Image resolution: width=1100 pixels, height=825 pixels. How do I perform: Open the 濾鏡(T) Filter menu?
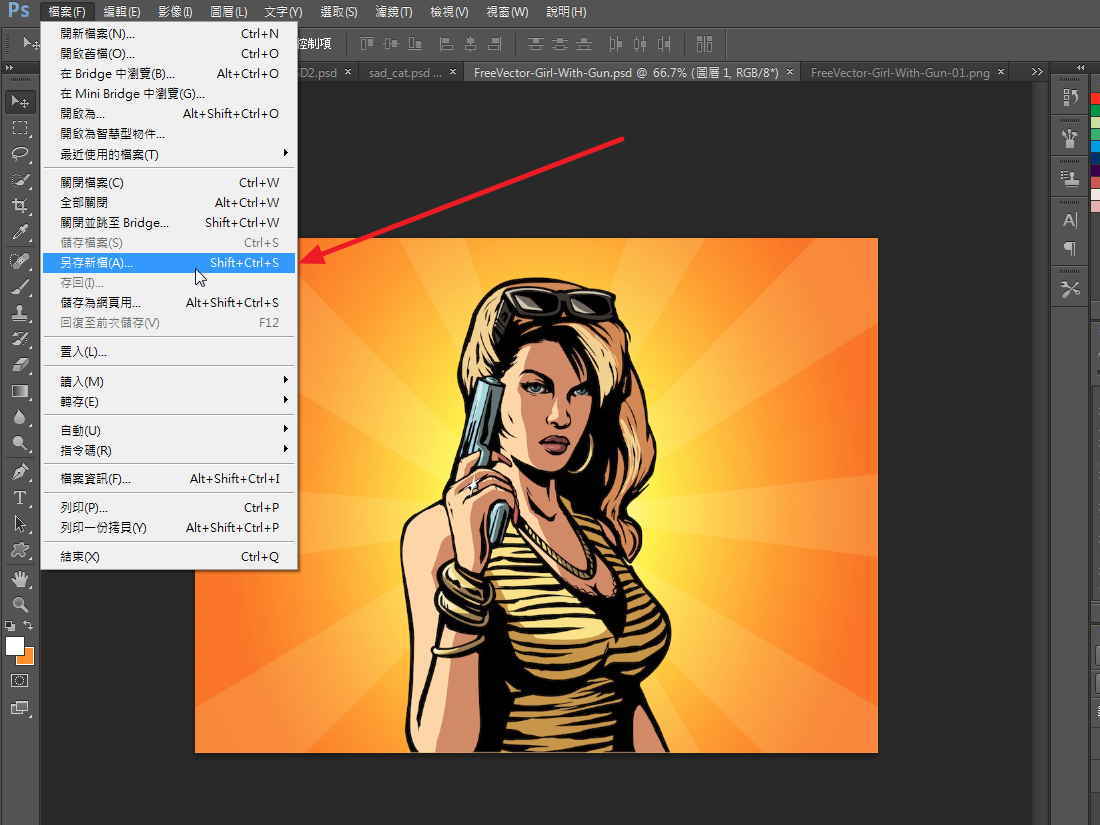click(394, 12)
